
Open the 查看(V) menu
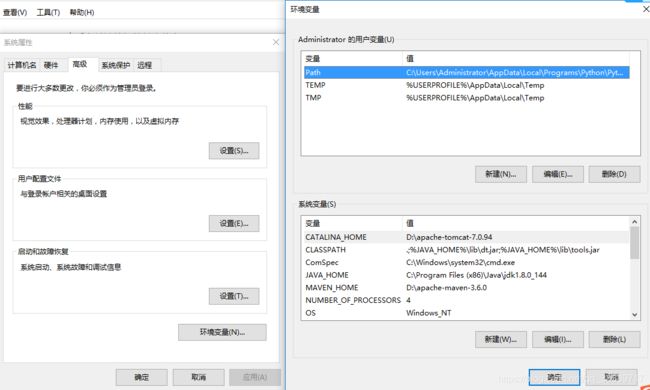pyautogui.click(x=15, y=12)
